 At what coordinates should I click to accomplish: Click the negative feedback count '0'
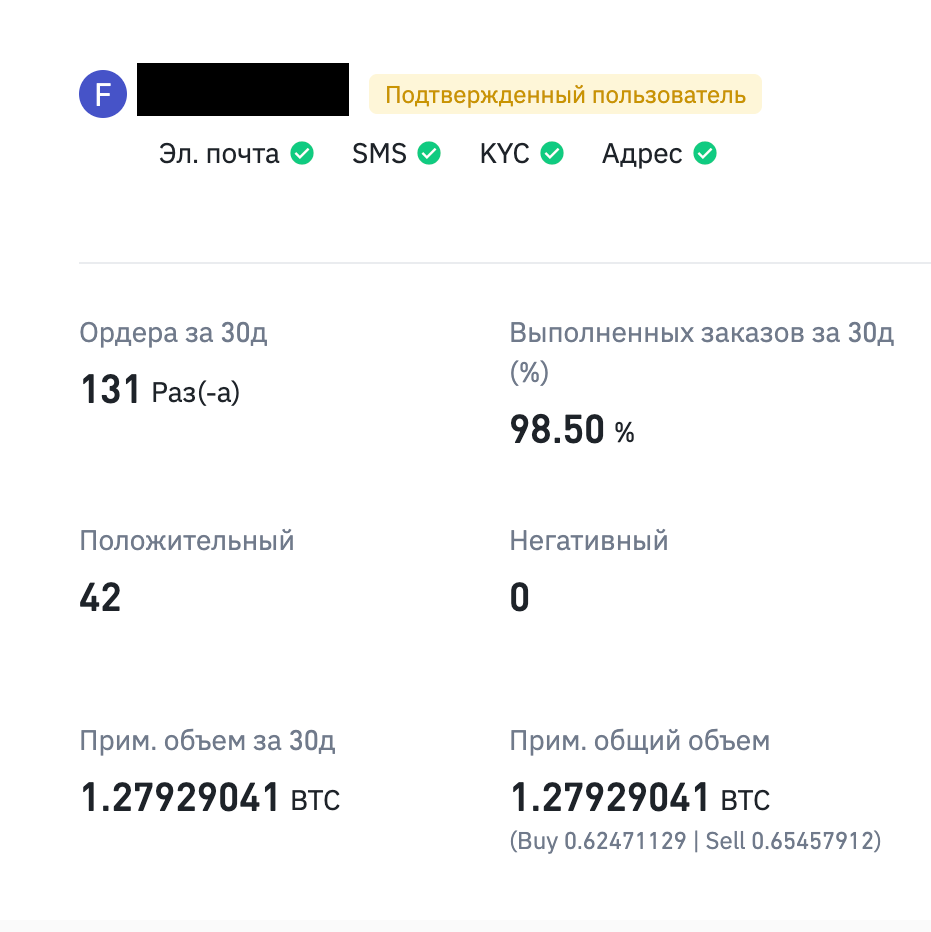(x=520, y=597)
